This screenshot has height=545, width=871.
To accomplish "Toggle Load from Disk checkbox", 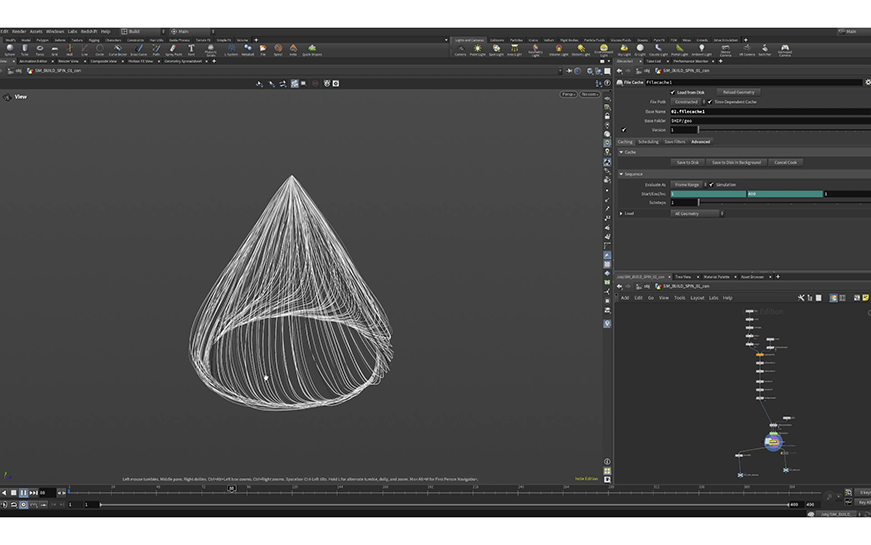I will 672,92.
